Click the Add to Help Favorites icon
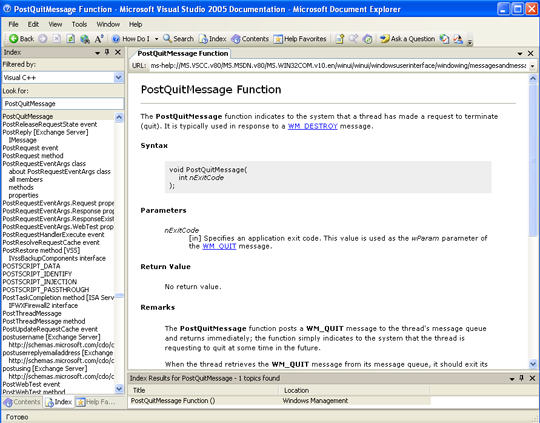 pos(340,39)
